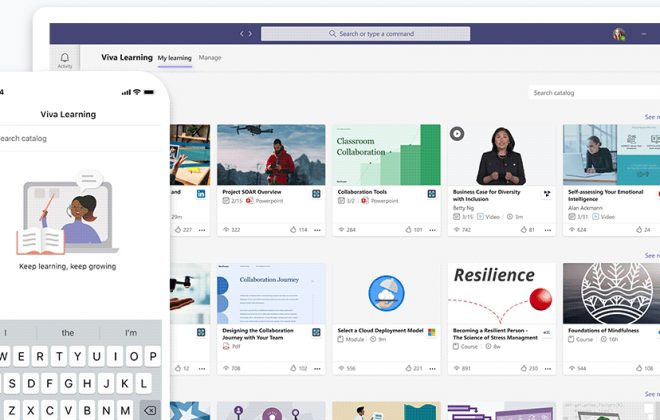Screen dimensions: 660x420
Task: Tap the phone Search catalog field
Action: click(80, 138)
